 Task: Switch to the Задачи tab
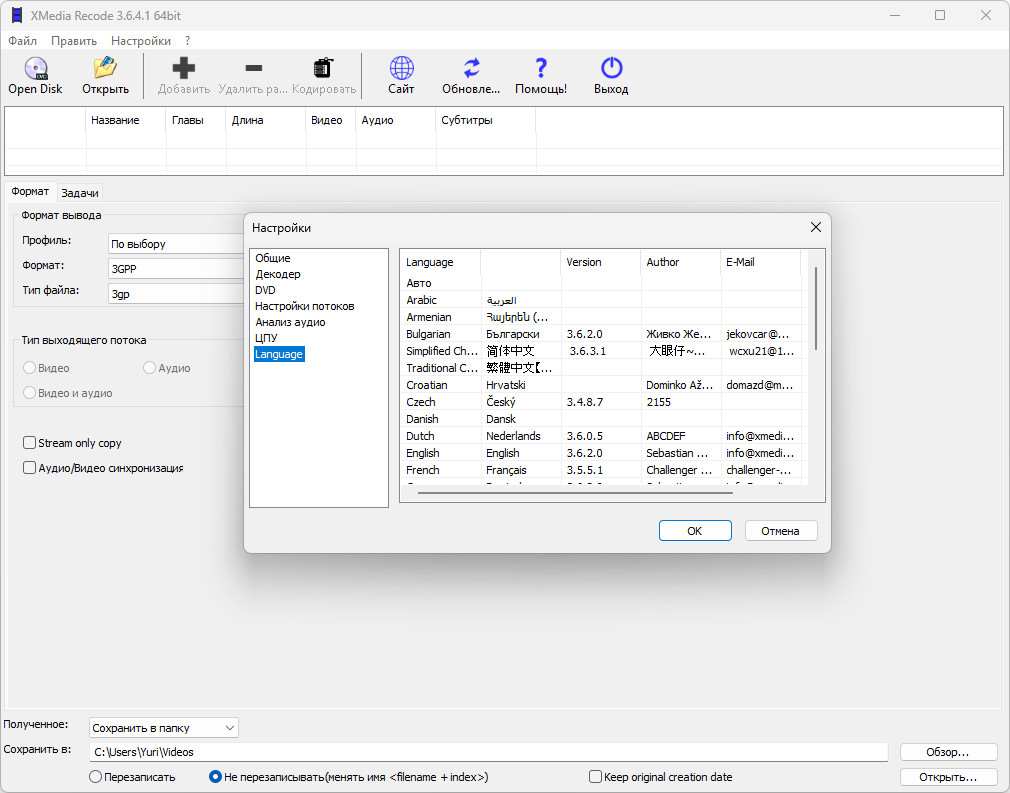[x=80, y=193]
